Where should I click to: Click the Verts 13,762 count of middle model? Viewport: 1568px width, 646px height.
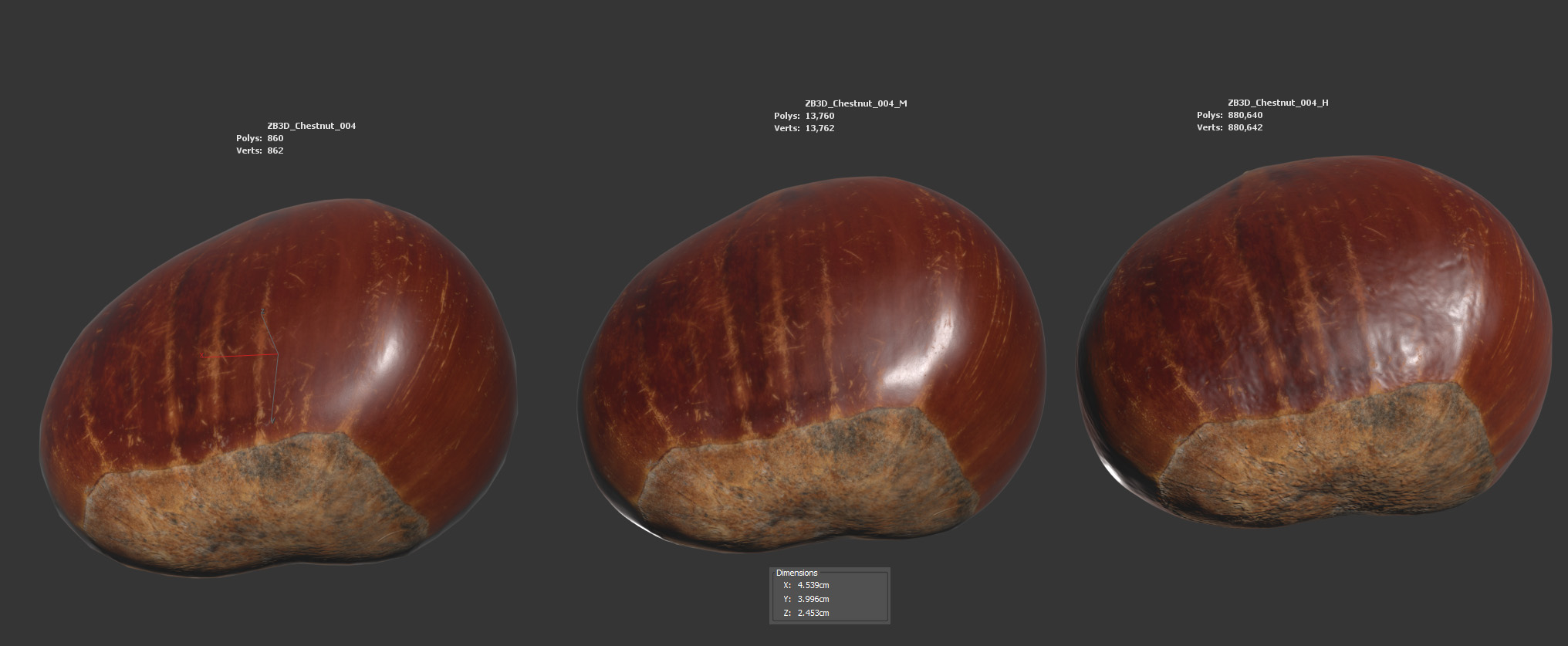click(819, 128)
